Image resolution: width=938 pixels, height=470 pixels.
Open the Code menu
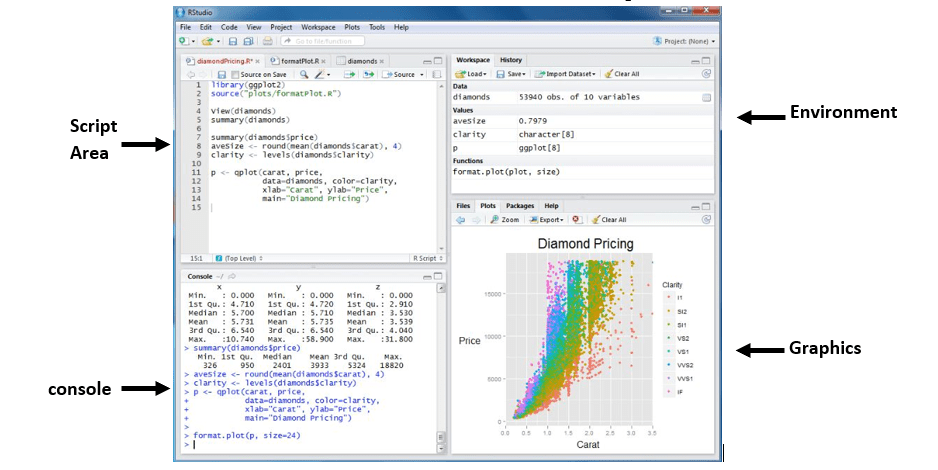[229, 27]
